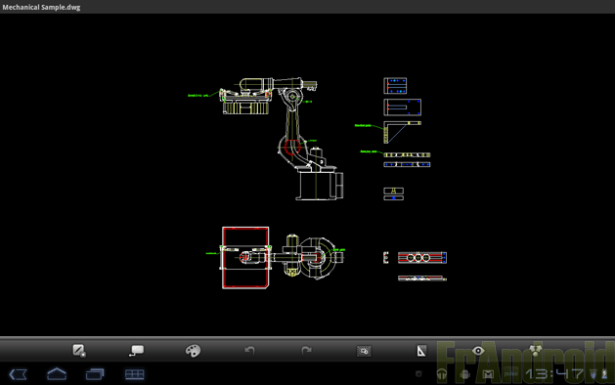Open the 13:47 clock status panel
Image resolution: width=615 pixels, height=385 pixels.
pyautogui.click(x=554, y=374)
